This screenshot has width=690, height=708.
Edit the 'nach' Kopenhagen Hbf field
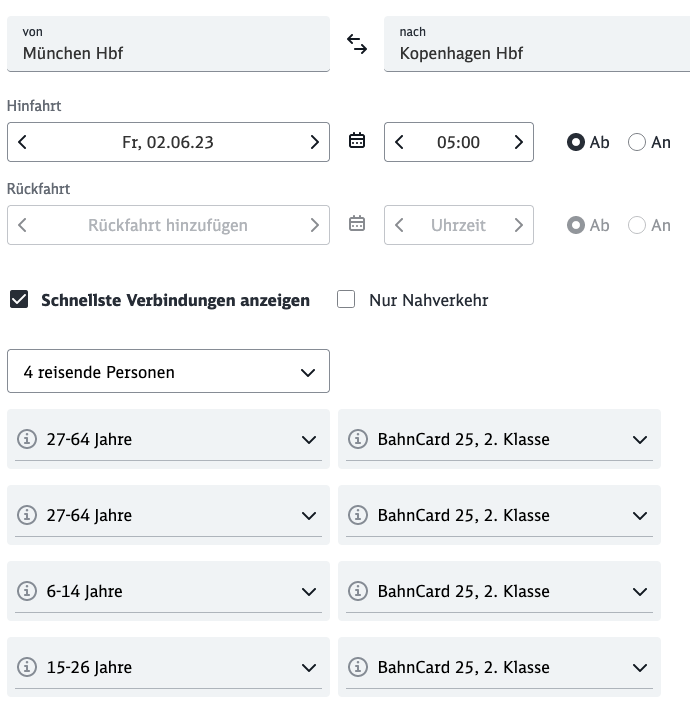click(x=537, y=44)
